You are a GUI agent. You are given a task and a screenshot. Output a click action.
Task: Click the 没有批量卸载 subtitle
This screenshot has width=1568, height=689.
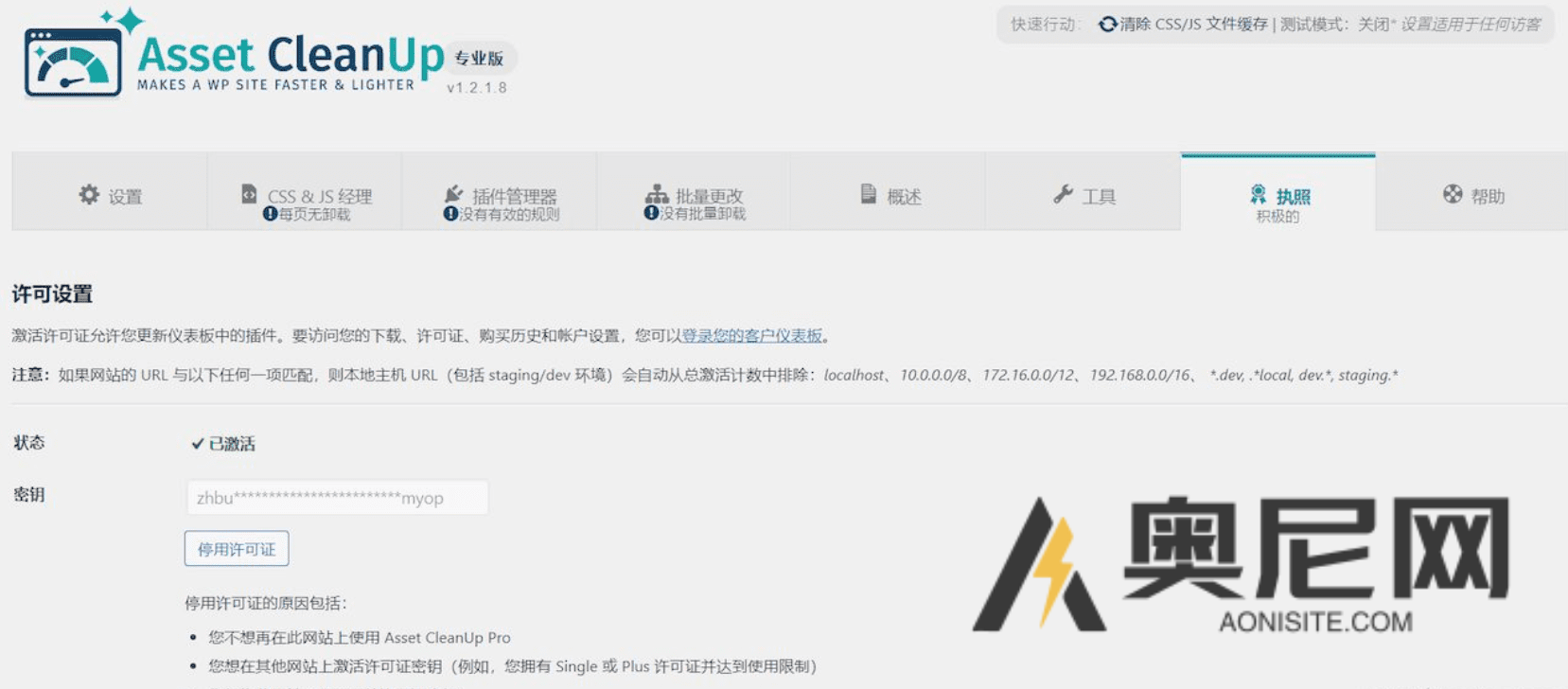703,214
